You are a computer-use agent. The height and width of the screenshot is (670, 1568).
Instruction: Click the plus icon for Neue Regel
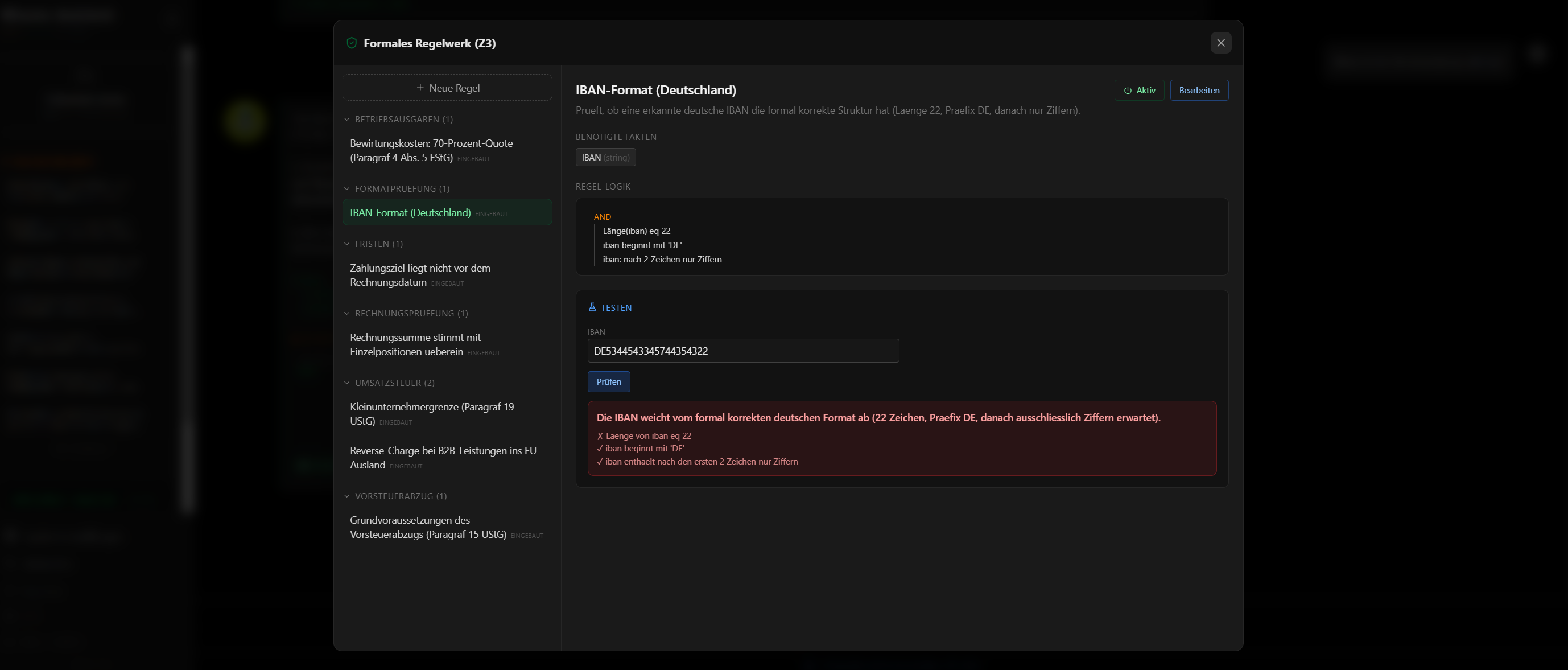coord(420,88)
